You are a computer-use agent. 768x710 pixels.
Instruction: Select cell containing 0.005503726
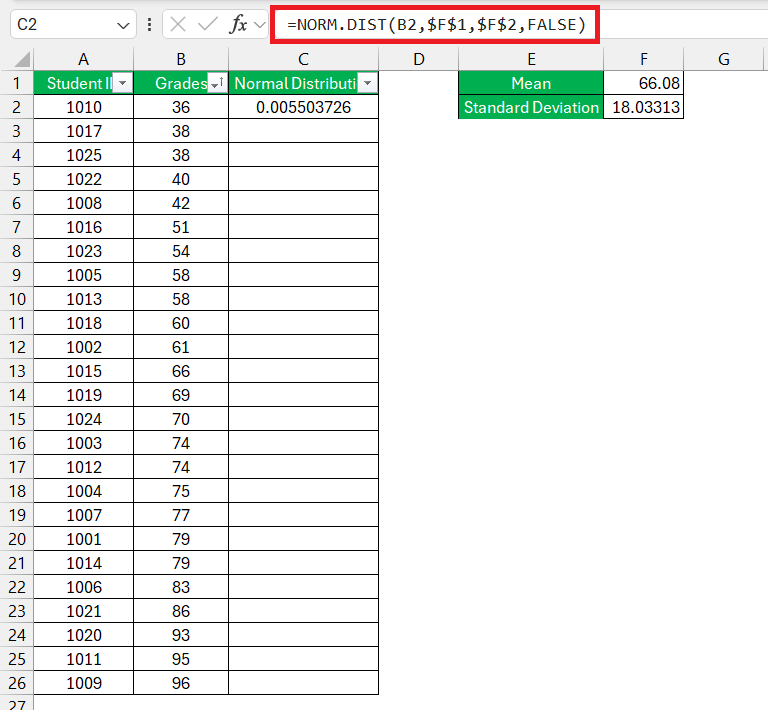click(303, 107)
